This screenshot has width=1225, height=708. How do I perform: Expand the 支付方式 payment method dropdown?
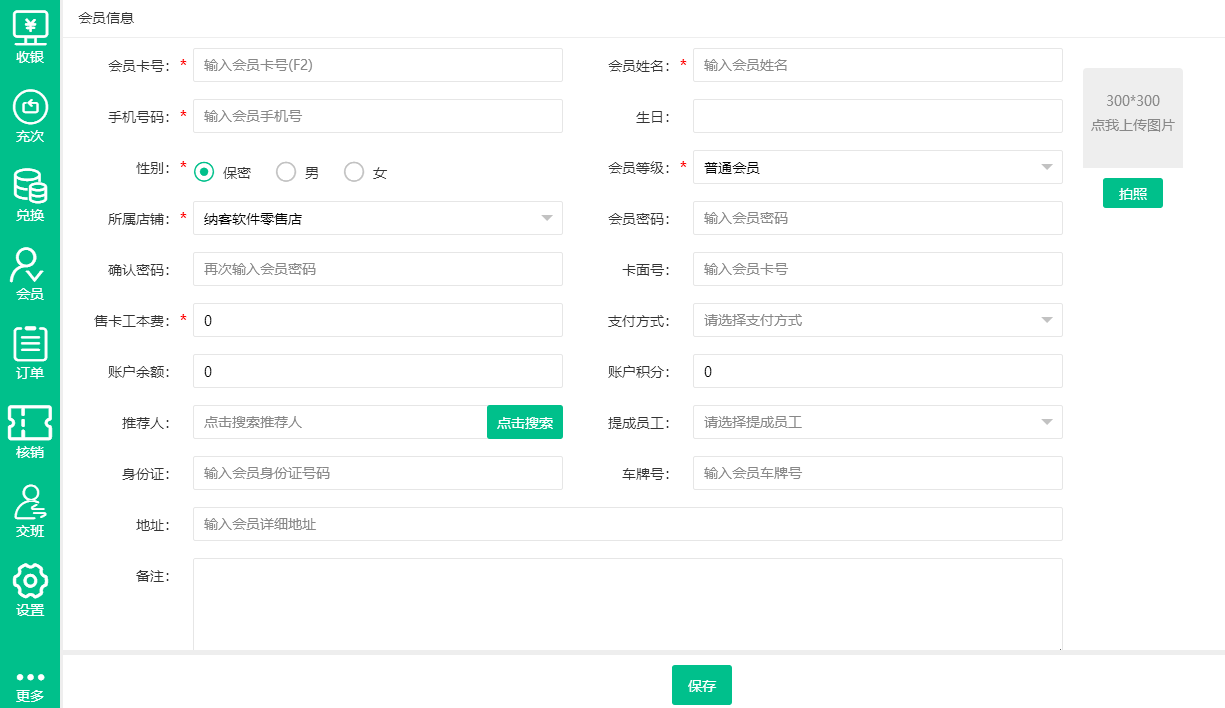1046,320
